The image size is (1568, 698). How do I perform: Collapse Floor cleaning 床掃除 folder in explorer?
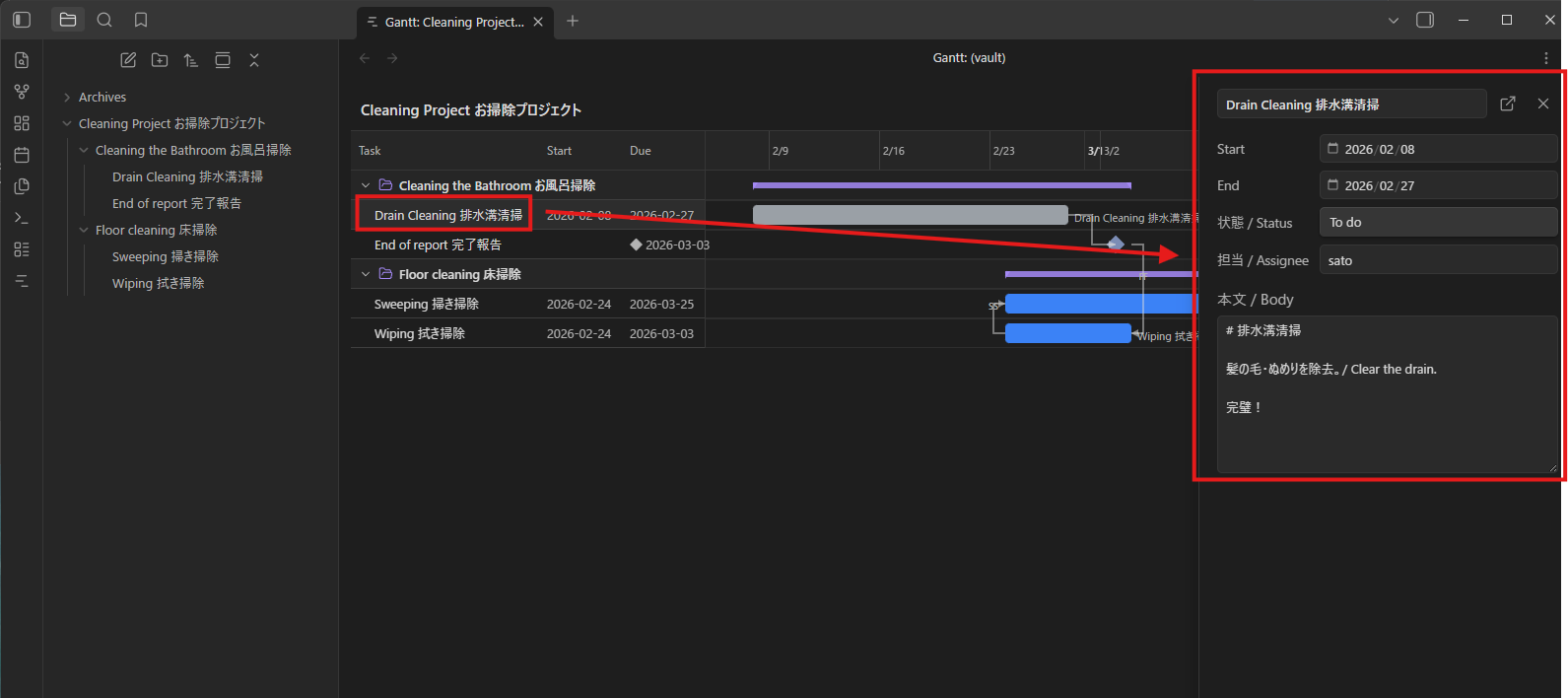(x=84, y=230)
